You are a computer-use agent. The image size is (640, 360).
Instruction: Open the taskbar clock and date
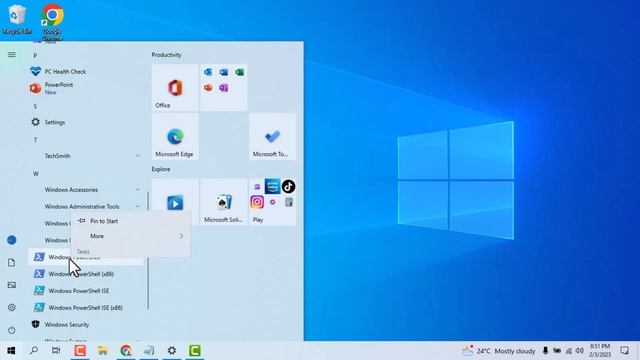coord(600,351)
